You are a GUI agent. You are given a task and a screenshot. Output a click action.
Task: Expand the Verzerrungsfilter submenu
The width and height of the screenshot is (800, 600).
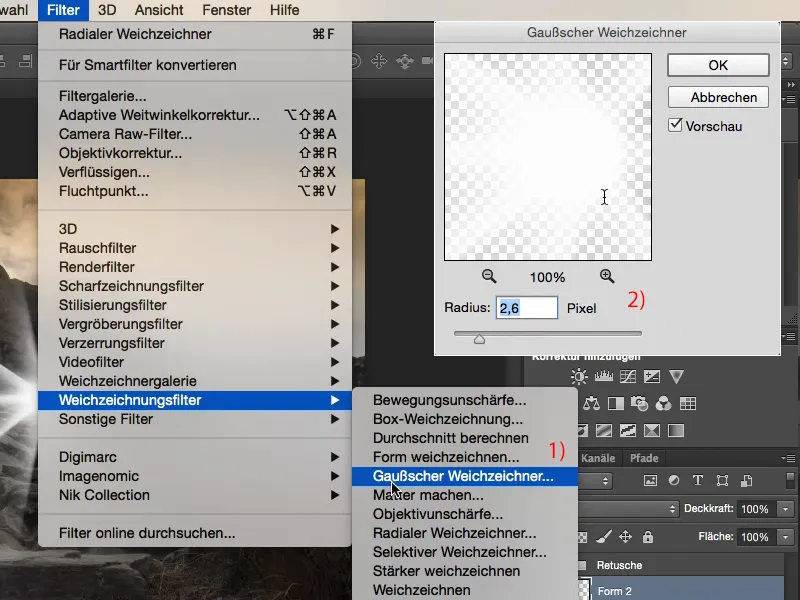pyautogui.click(x=195, y=343)
